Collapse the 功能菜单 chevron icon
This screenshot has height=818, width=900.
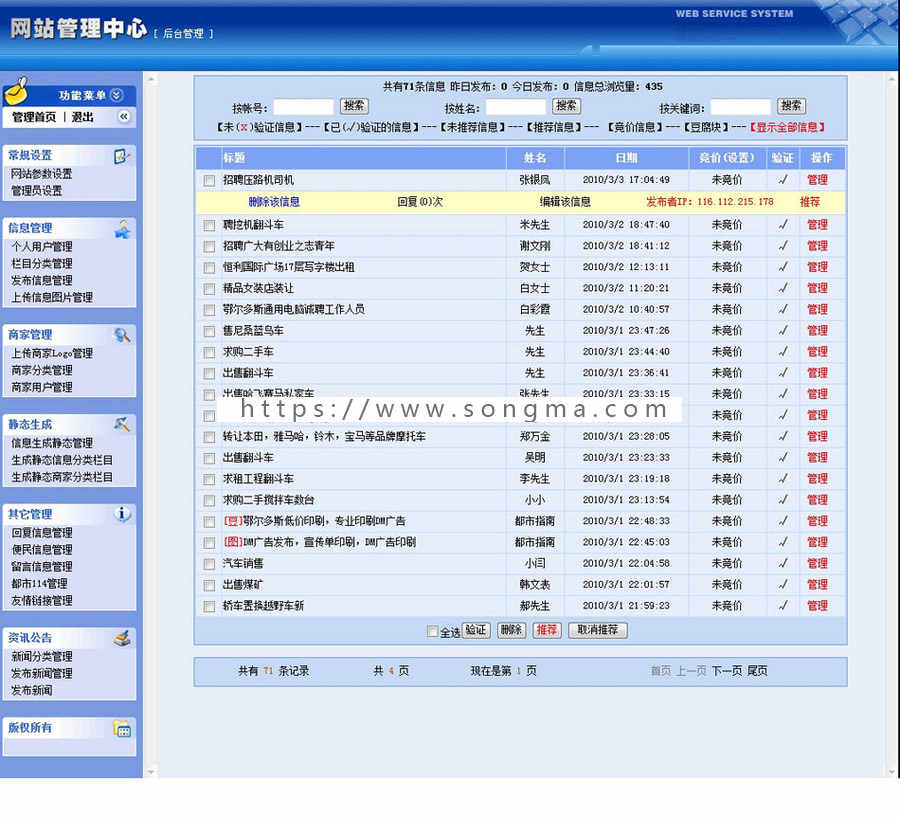pyautogui.click(x=117, y=95)
